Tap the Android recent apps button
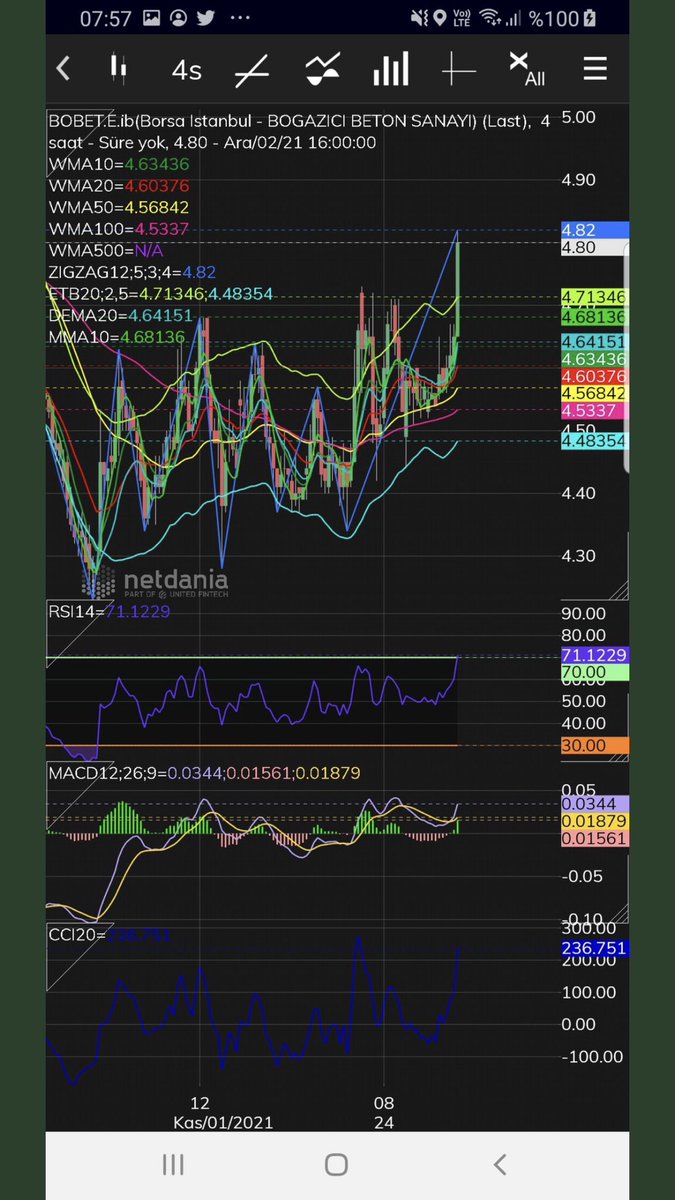The image size is (675, 1200). click(173, 1164)
